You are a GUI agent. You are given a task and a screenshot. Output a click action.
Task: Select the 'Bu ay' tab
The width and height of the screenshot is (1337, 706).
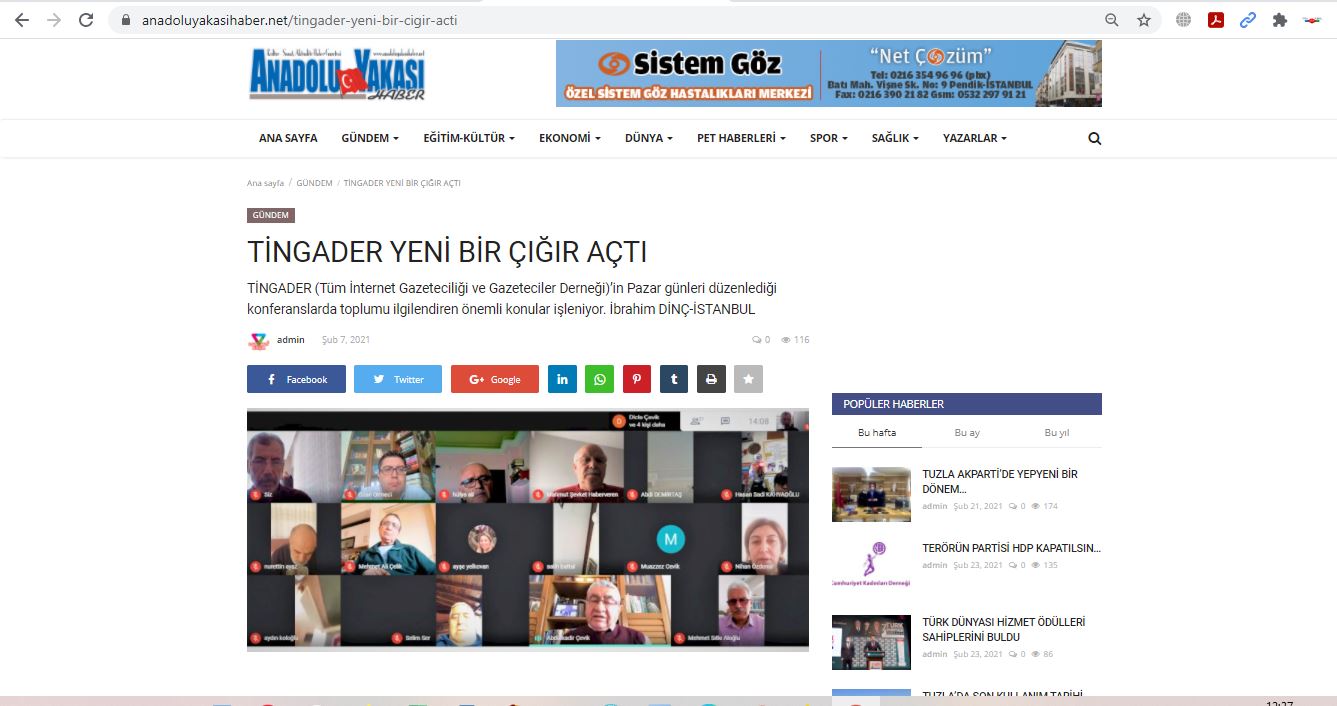967,433
